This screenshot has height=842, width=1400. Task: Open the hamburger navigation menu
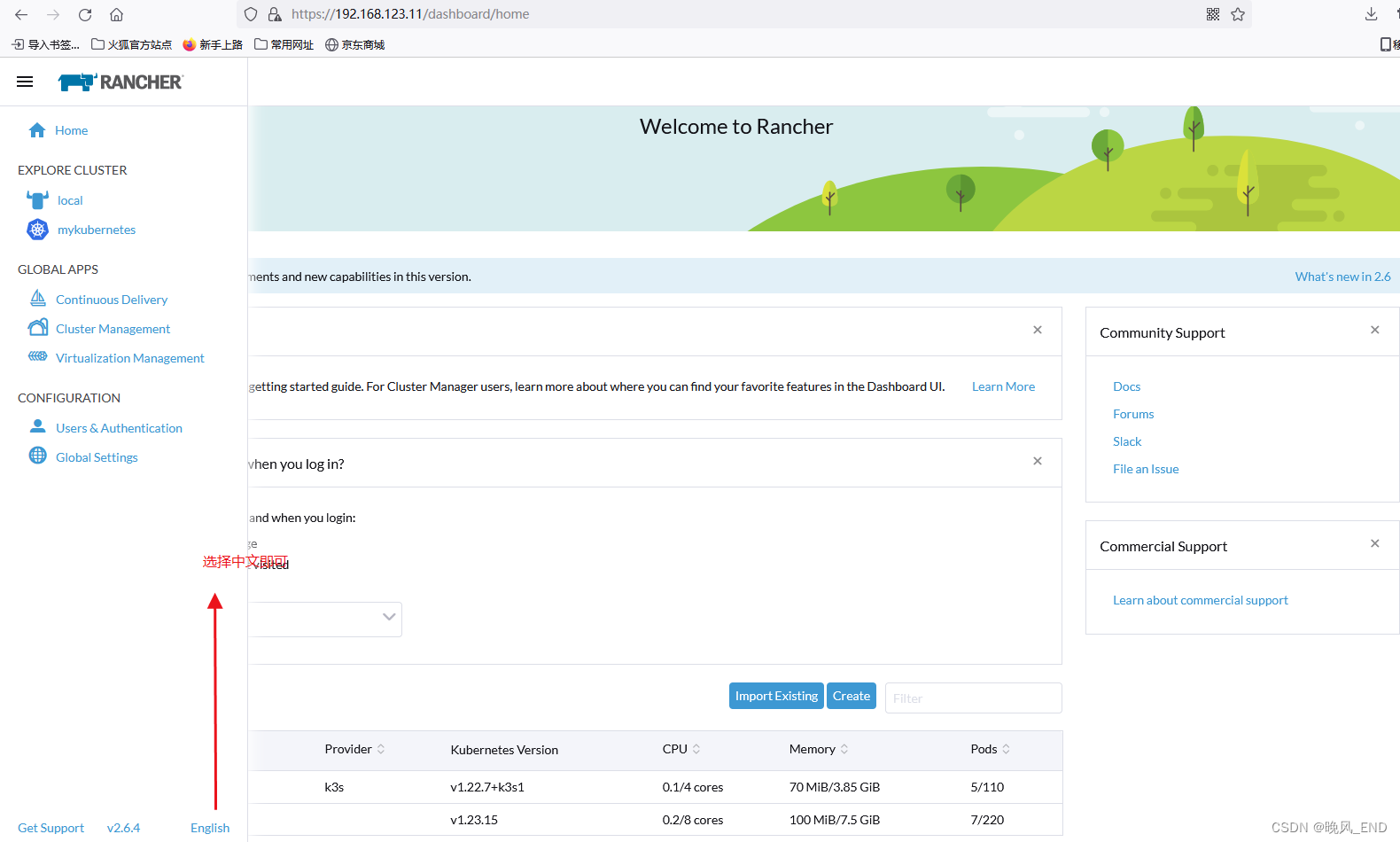(25, 82)
